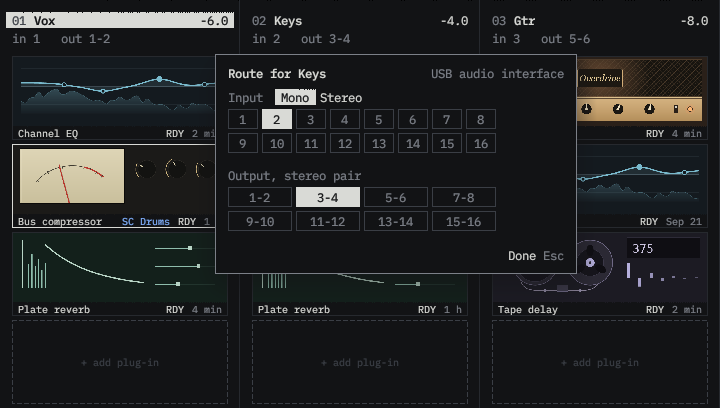This screenshot has width=720, height=408.
Task: Choose input channel 11
Action: (310, 144)
